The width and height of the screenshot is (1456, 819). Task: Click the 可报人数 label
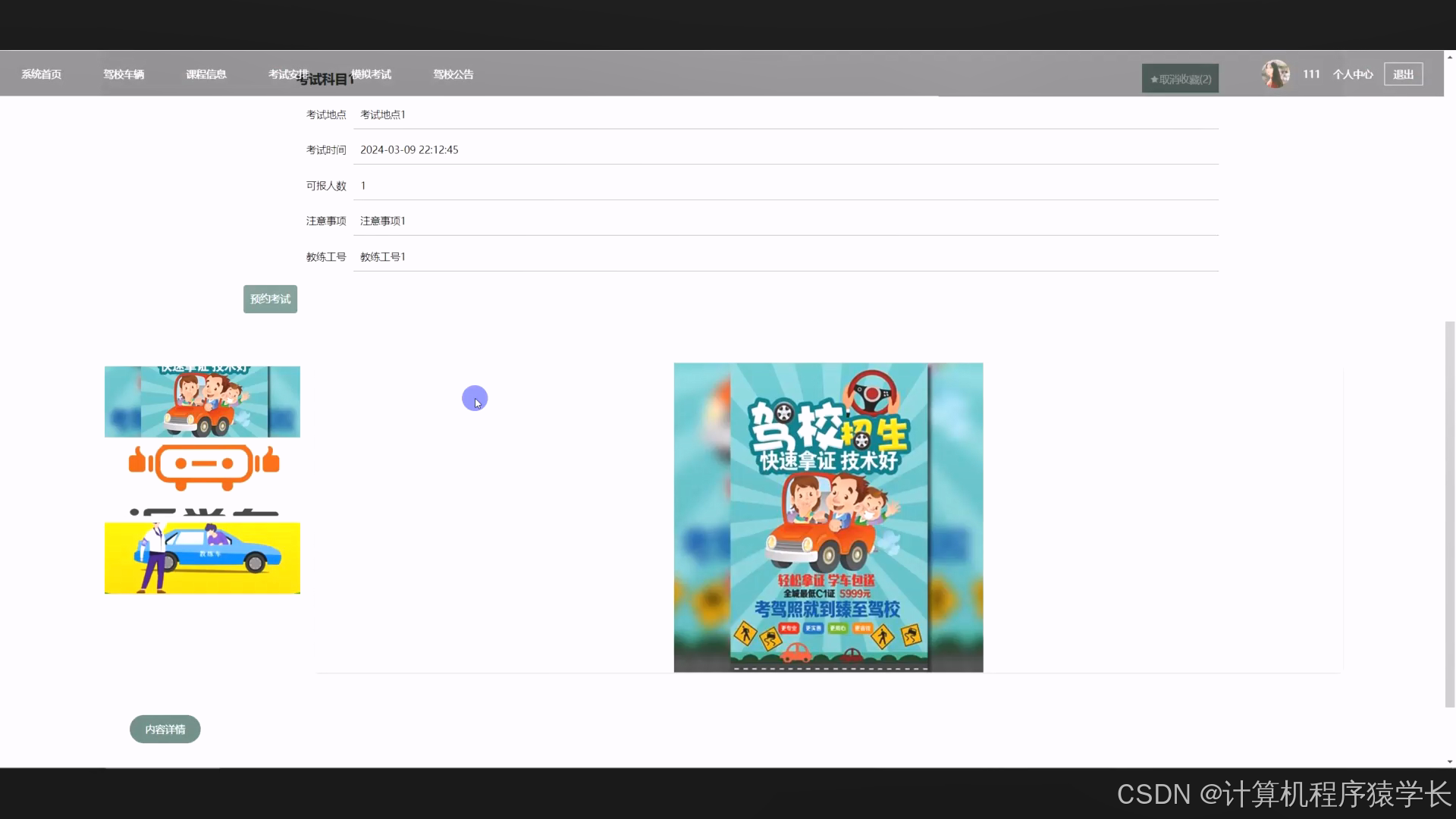point(326,186)
